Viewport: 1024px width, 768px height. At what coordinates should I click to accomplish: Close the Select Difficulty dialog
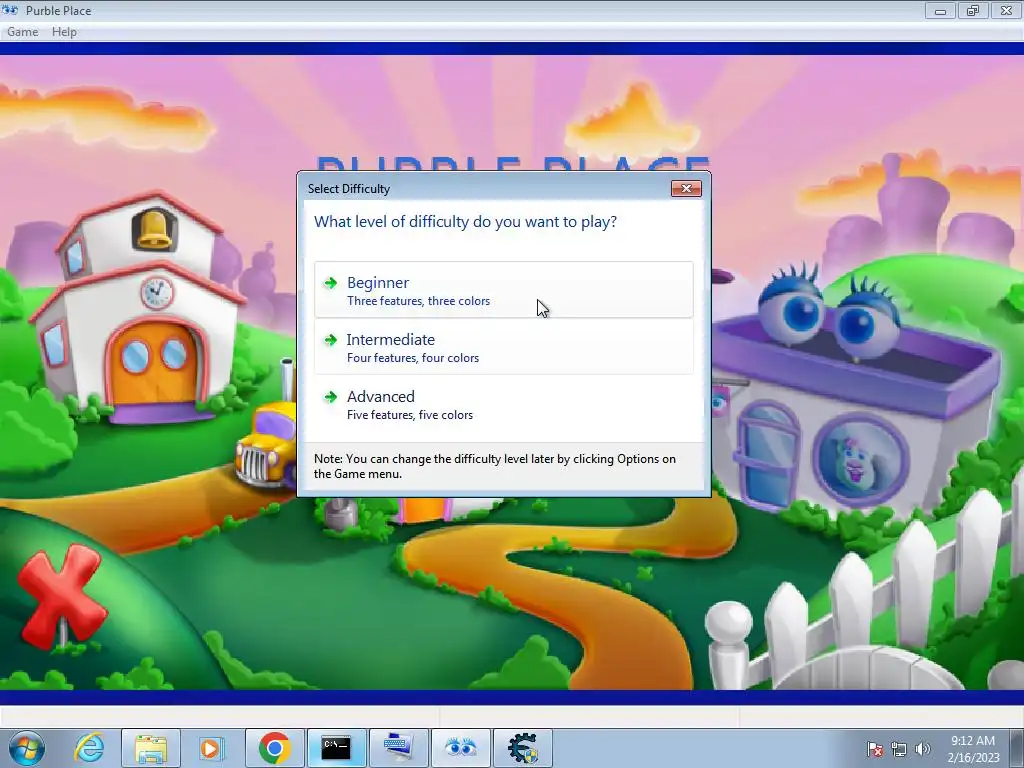tap(686, 189)
